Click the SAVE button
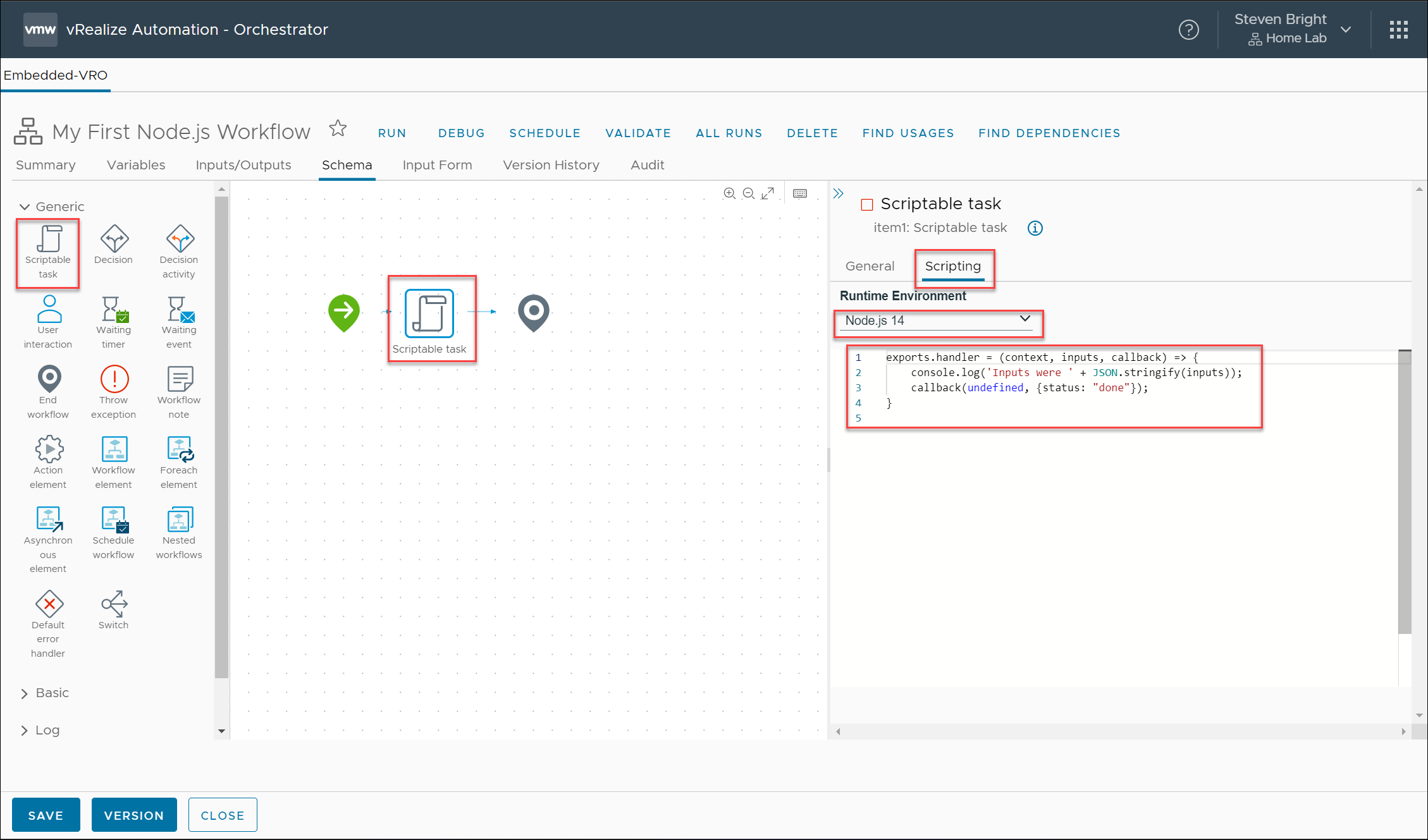The height and width of the screenshot is (840, 1428). (46, 815)
